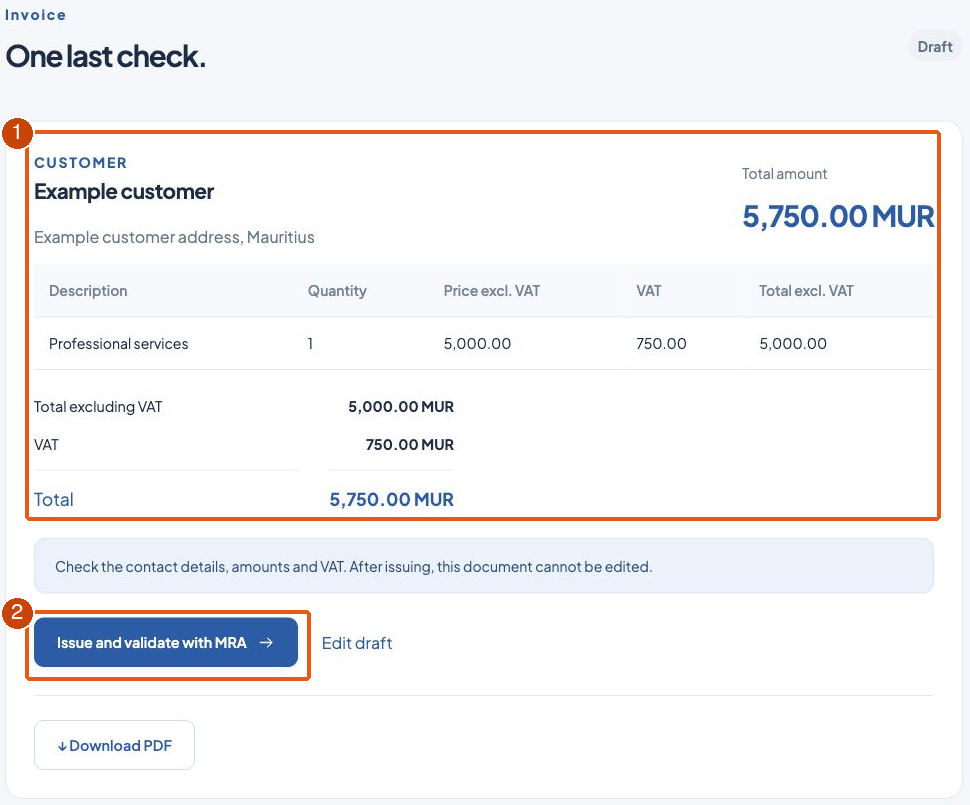Select the 750.00 MUR VAT summary value
Screen dimensions: 970x805
[410, 445]
